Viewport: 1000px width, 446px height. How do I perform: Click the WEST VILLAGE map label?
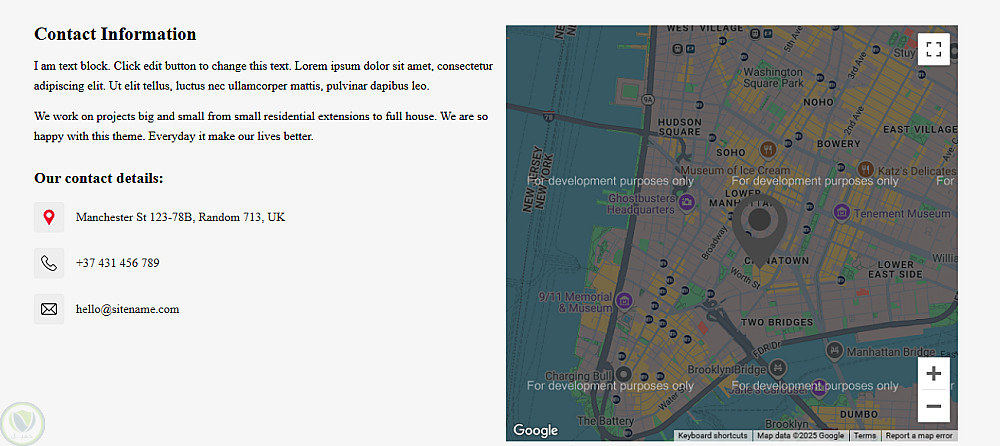pyautogui.click(x=705, y=29)
